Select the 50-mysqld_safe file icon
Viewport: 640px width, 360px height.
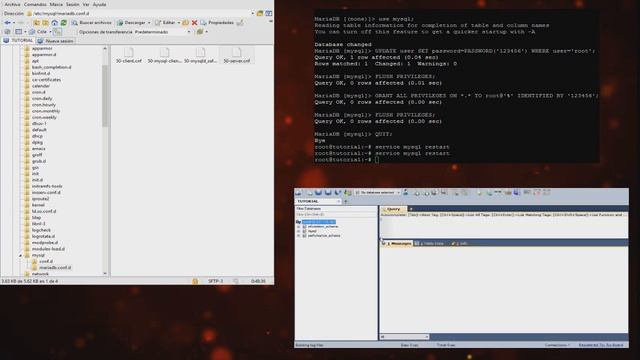pos(200,55)
